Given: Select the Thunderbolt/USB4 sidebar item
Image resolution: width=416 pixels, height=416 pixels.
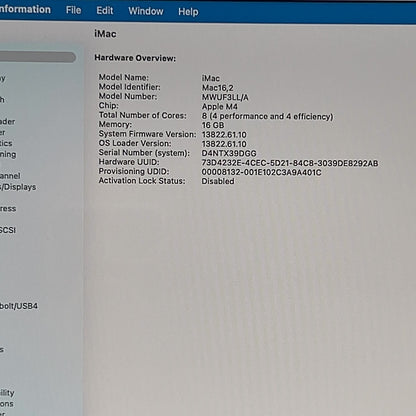Looking at the screenshot, I should coord(19,306).
